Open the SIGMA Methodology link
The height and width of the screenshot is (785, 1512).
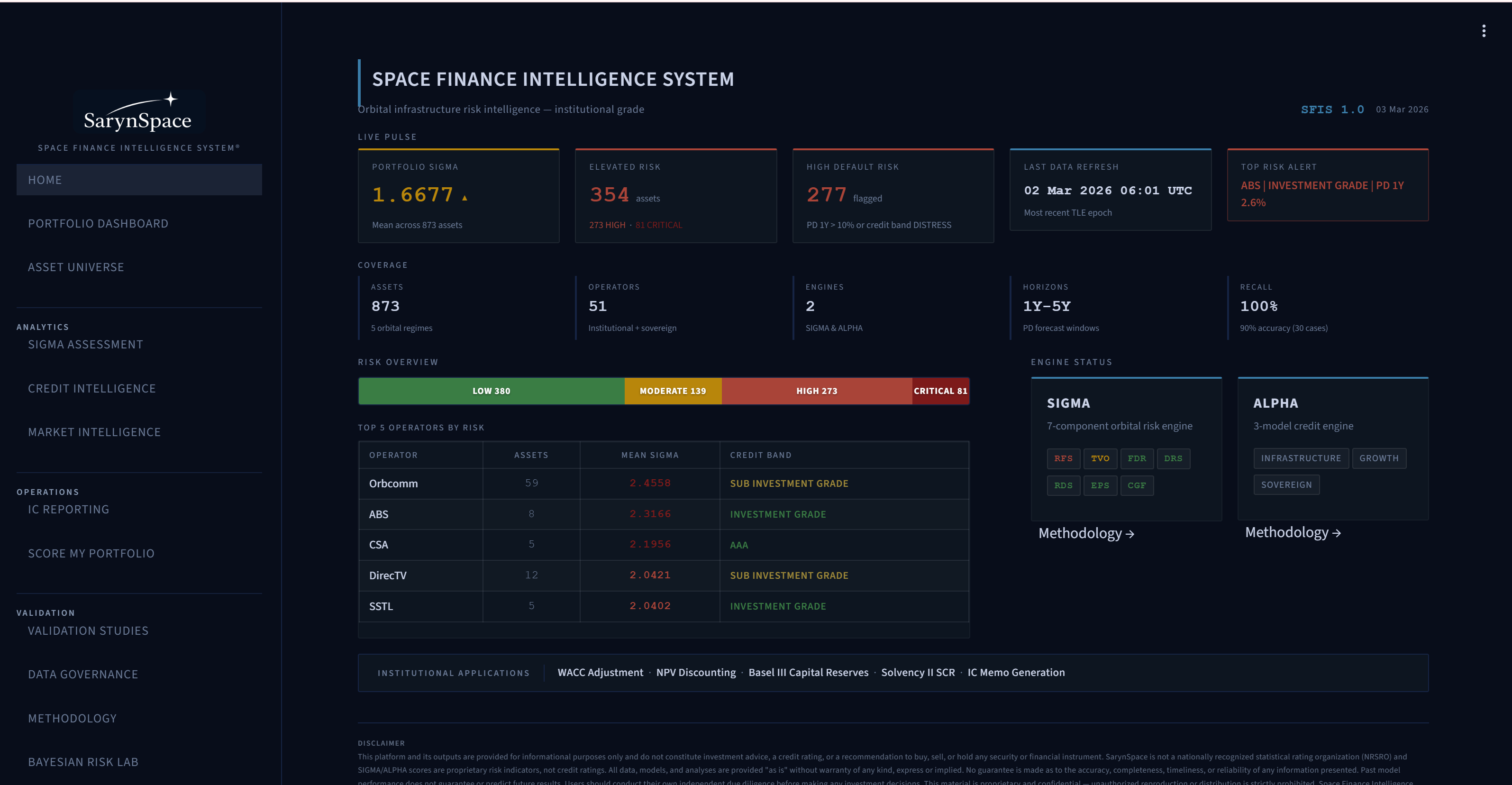tap(1086, 532)
